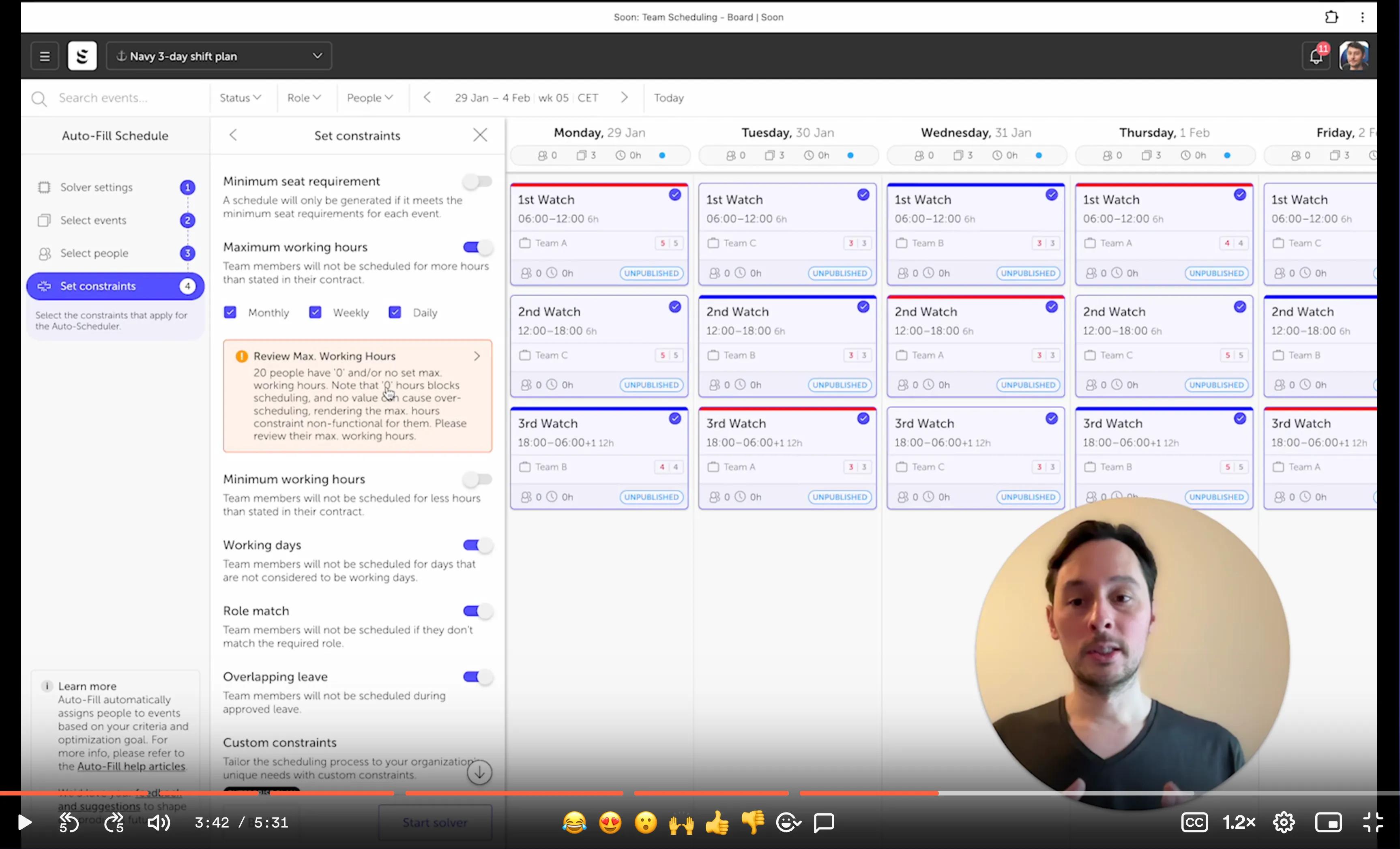1400x849 pixels.
Task: Uncheck the Daily checkbox
Action: tap(395, 312)
